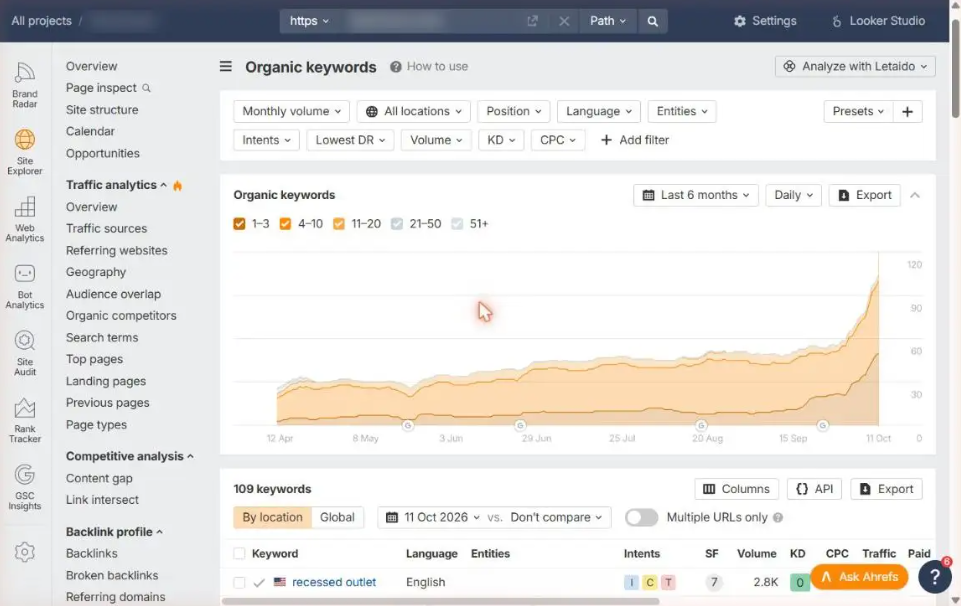Click the Page inspect search icon
This screenshot has height=606, width=961.
pyautogui.click(x=146, y=88)
